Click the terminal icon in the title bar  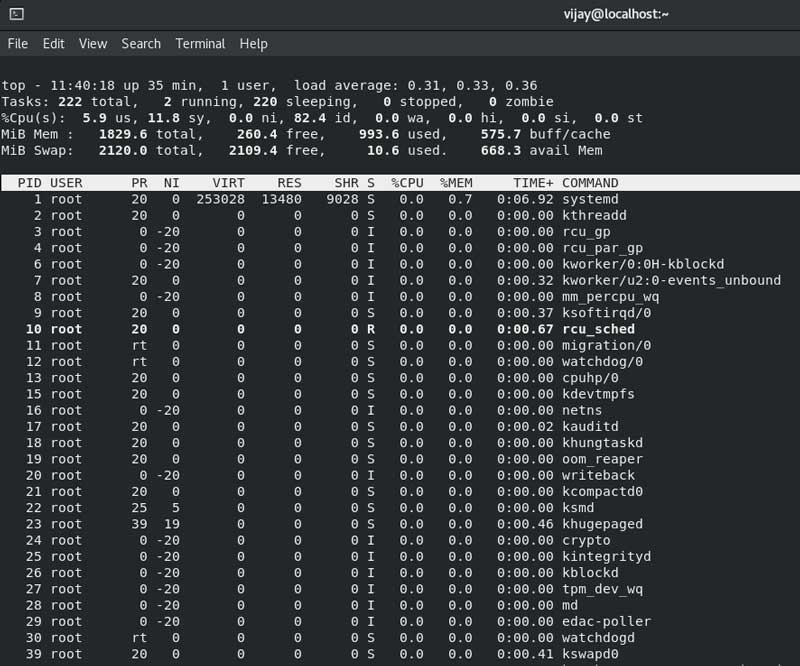pyautogui.click(x=15, y=14)
